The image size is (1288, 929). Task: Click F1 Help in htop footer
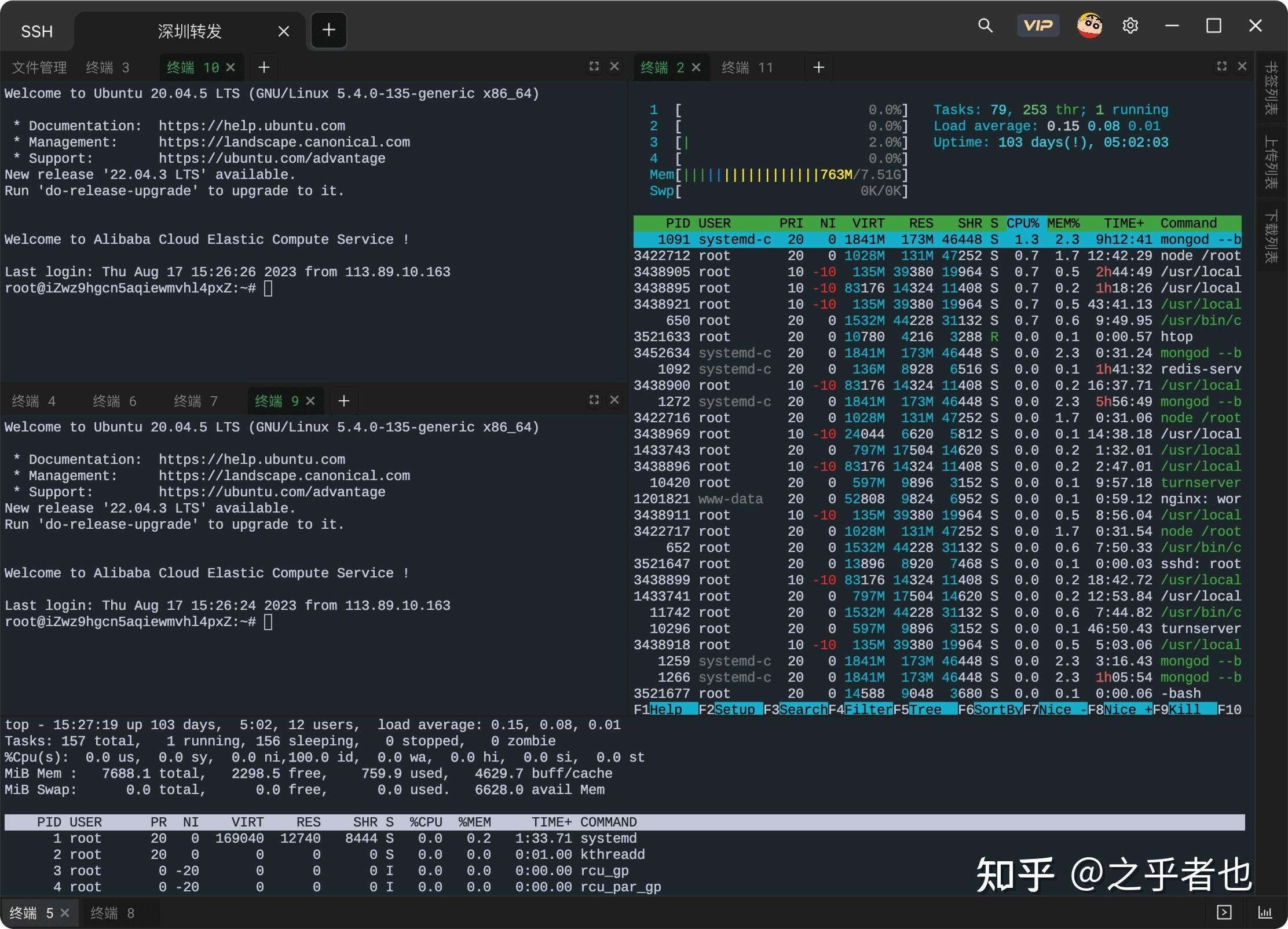[666, 709]
